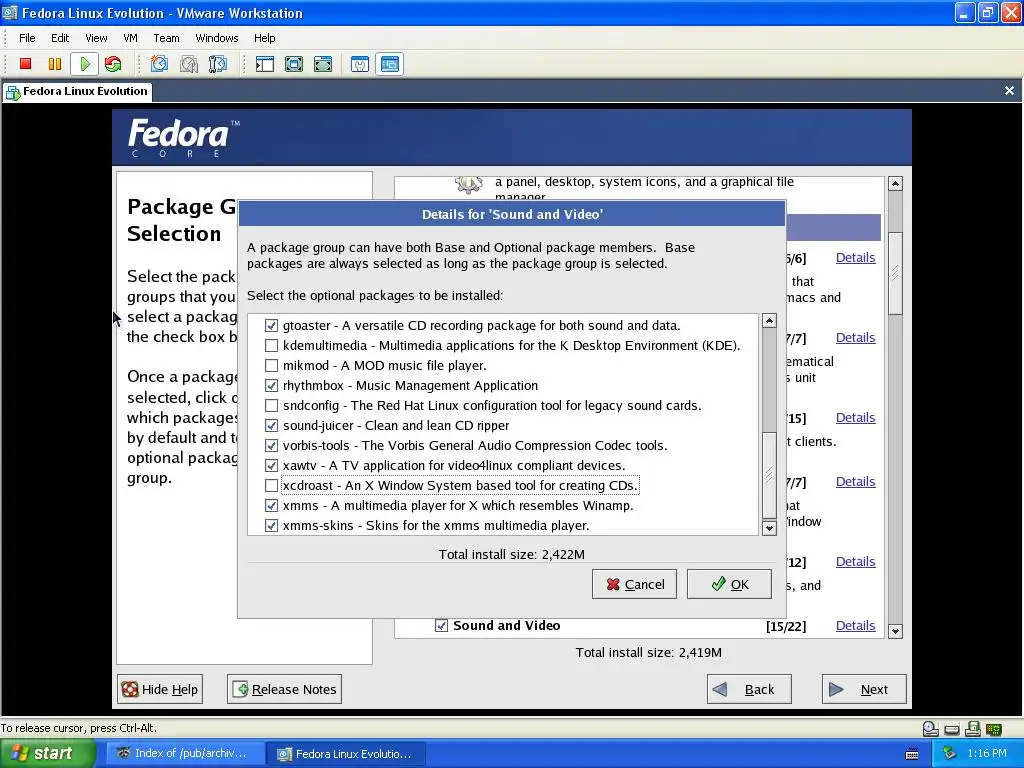1024x768 pixels.
Task: Enable the gtoaster package checkbox
Action: pyautogui.click(x=271, y=325)
